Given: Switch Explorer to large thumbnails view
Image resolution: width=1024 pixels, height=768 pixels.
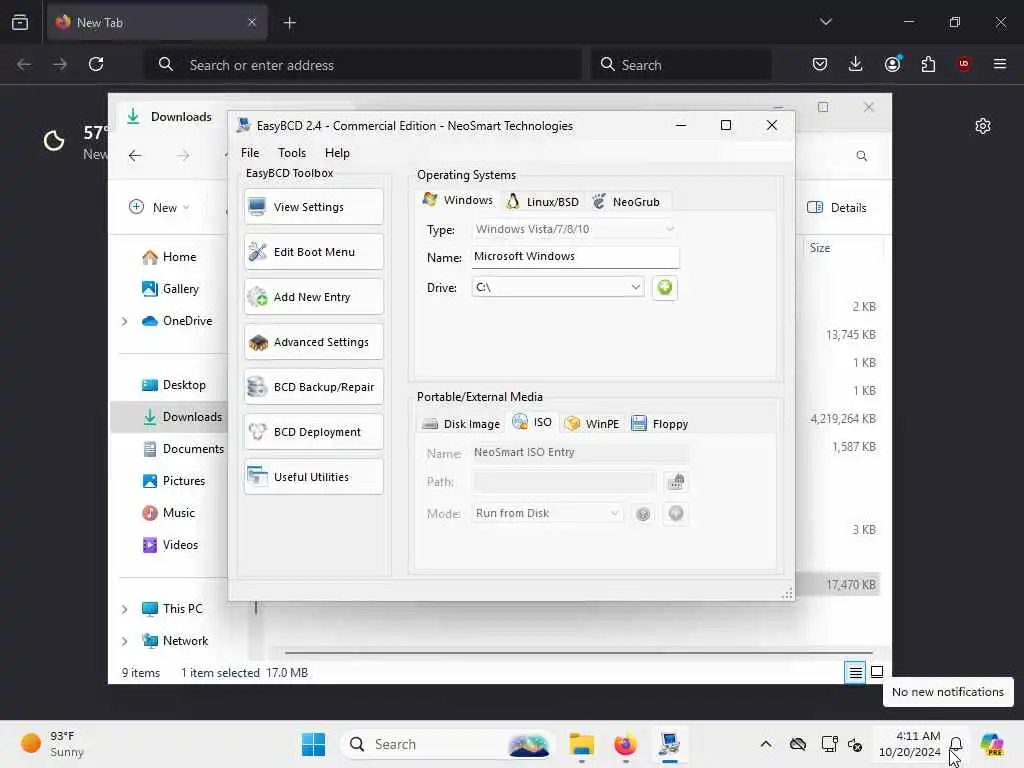Looking at the screenshot, I should pyautogui.click(x=877, y=672).
